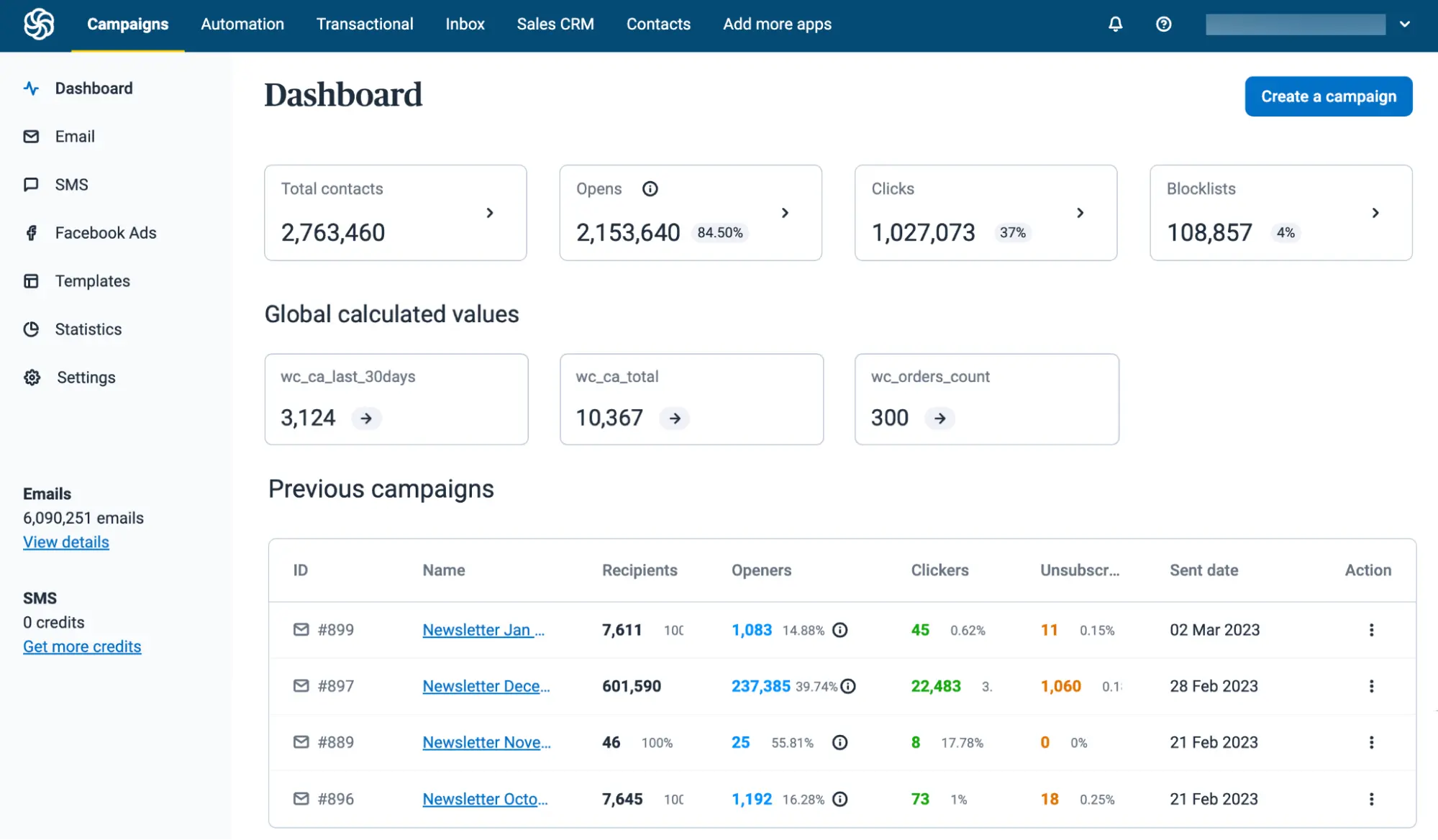1438x840 pixels.
Task: Open details arrow on the Clicks card
Action: pyautogui.click(x=1080, y=213)
